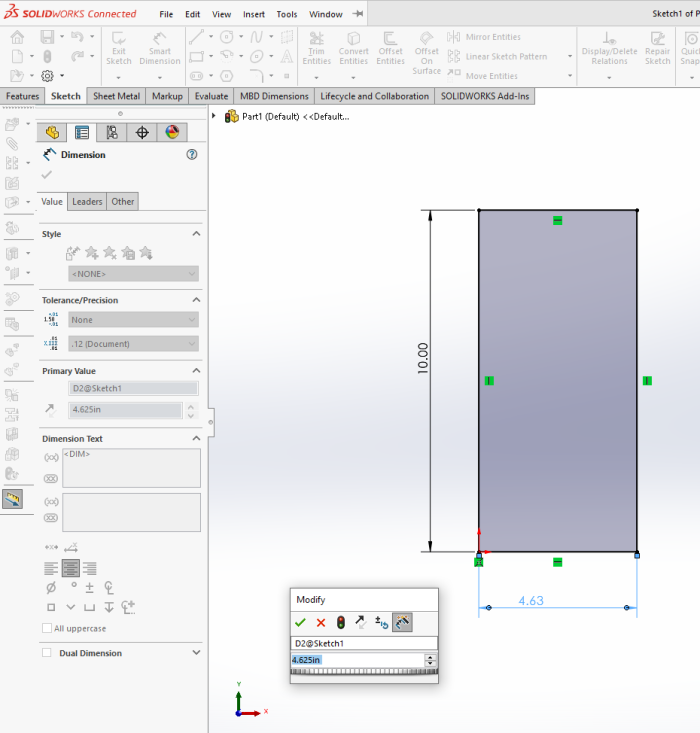Tick the Dual Dimension checkbox
This screenshot has height=733, width=700.
click(47, 653)
